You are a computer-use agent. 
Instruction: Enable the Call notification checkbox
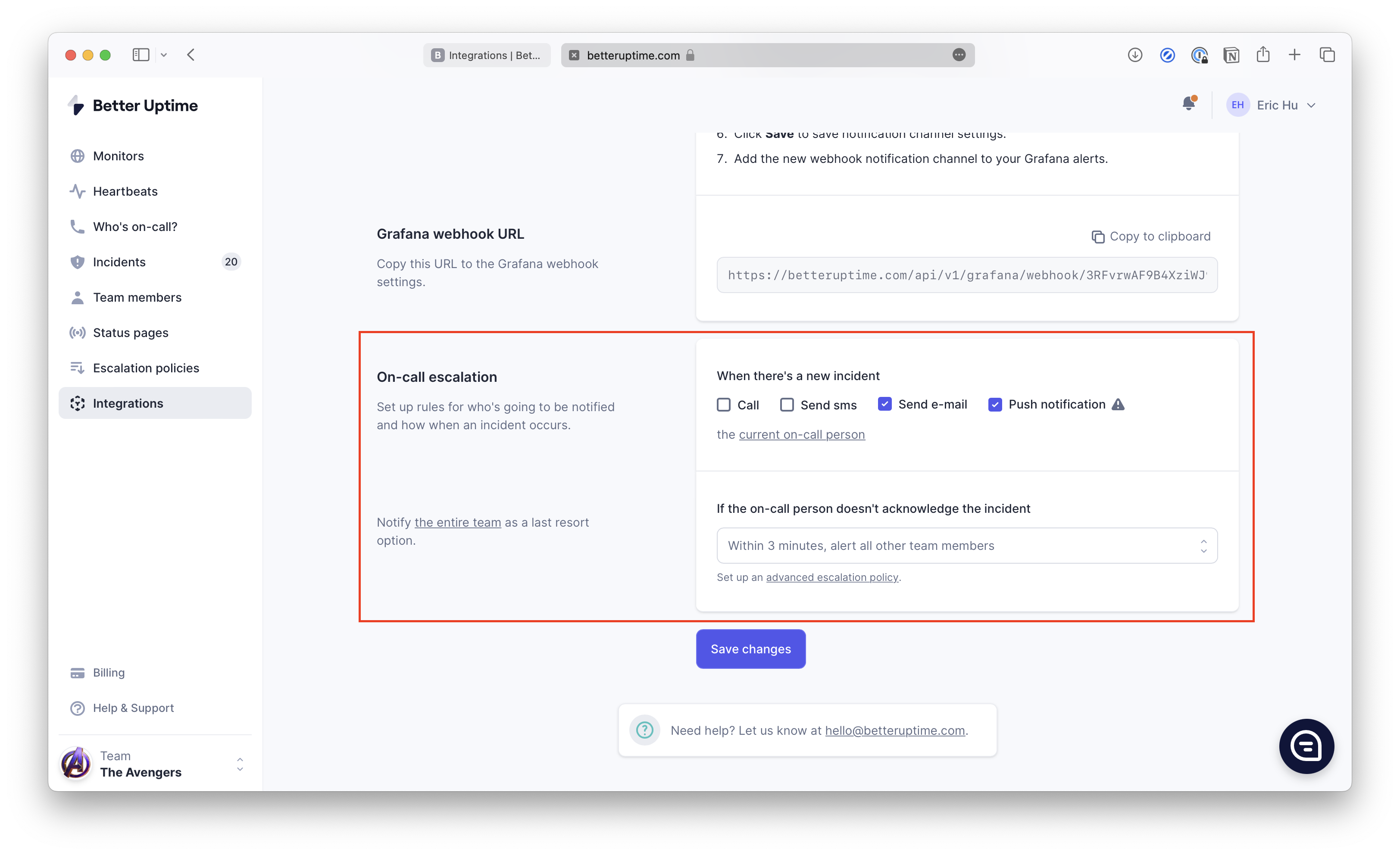coord(723,405)
